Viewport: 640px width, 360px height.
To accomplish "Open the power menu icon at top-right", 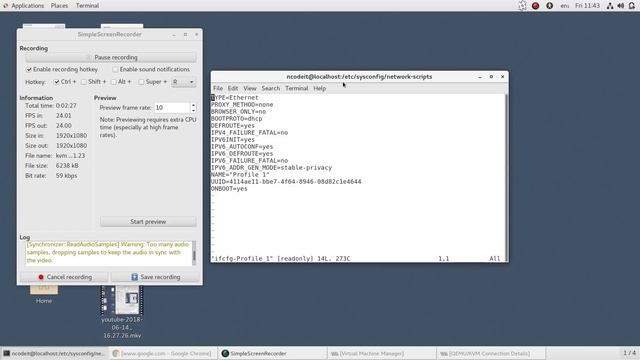I will [x=631, y=6].
